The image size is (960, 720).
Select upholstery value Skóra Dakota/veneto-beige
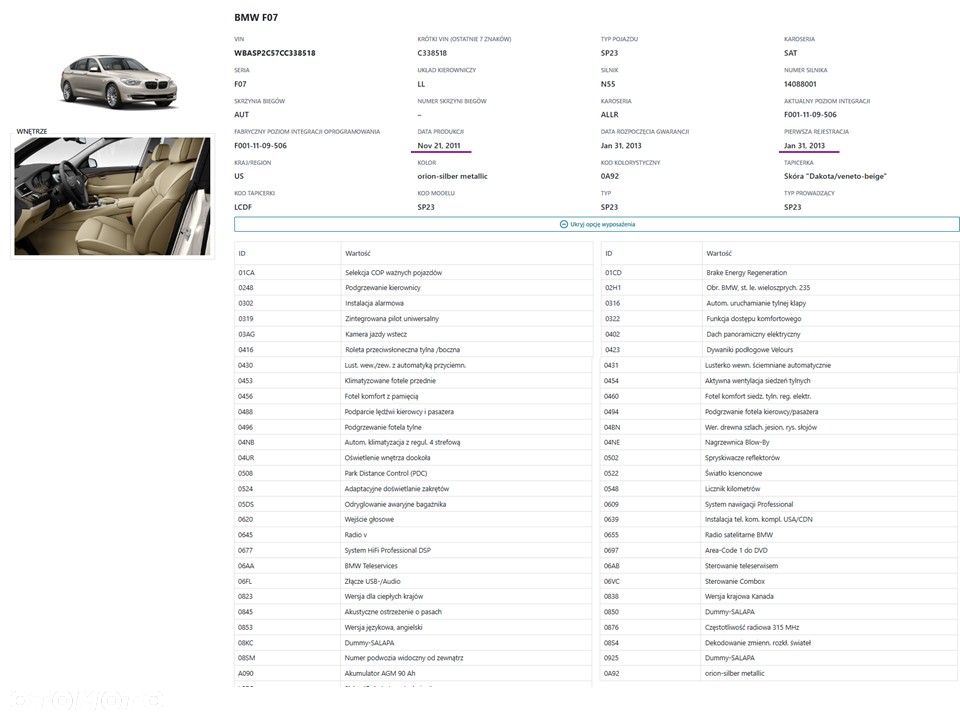(835, 176)
